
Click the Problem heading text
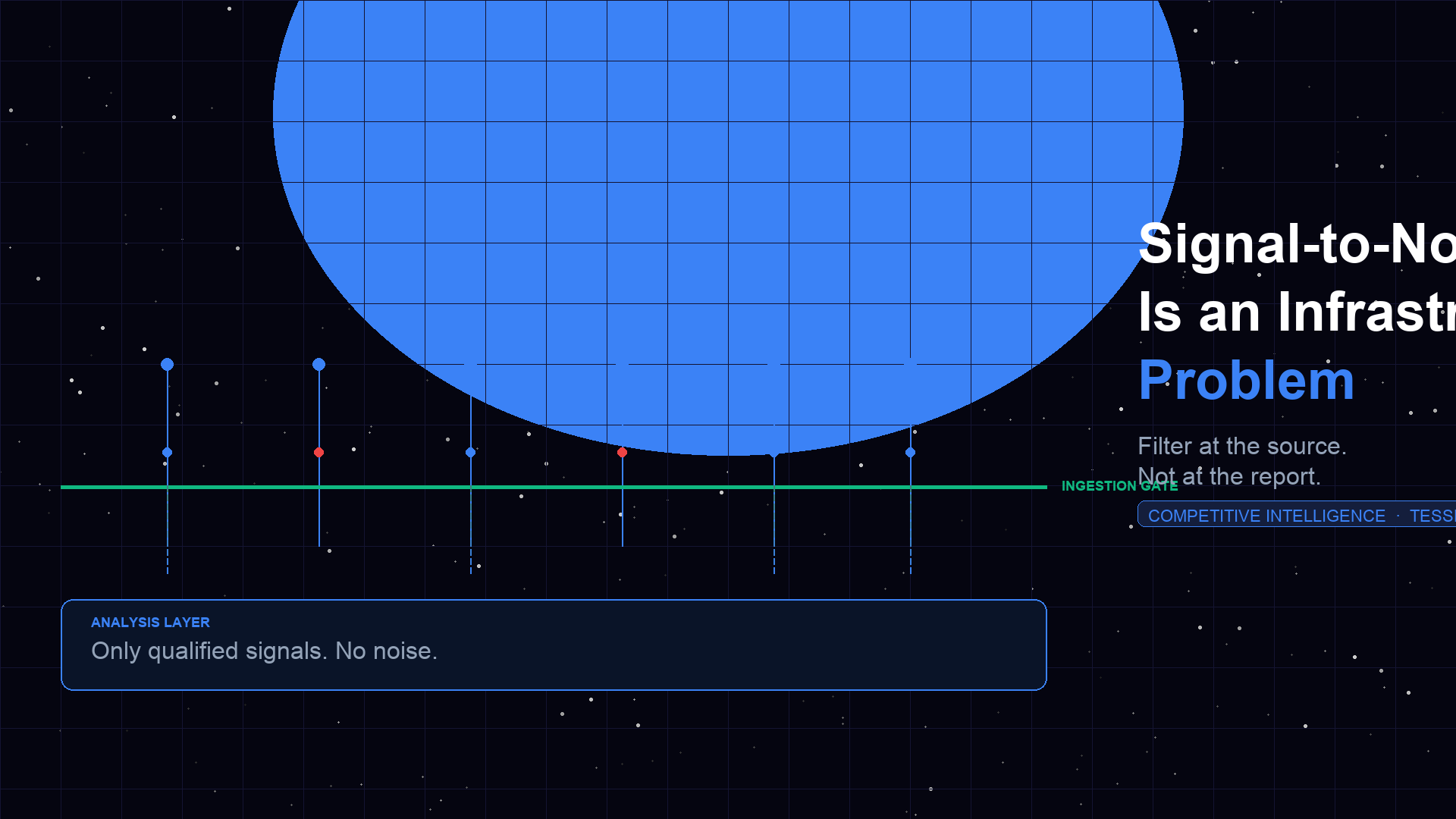pos(1246,379)
